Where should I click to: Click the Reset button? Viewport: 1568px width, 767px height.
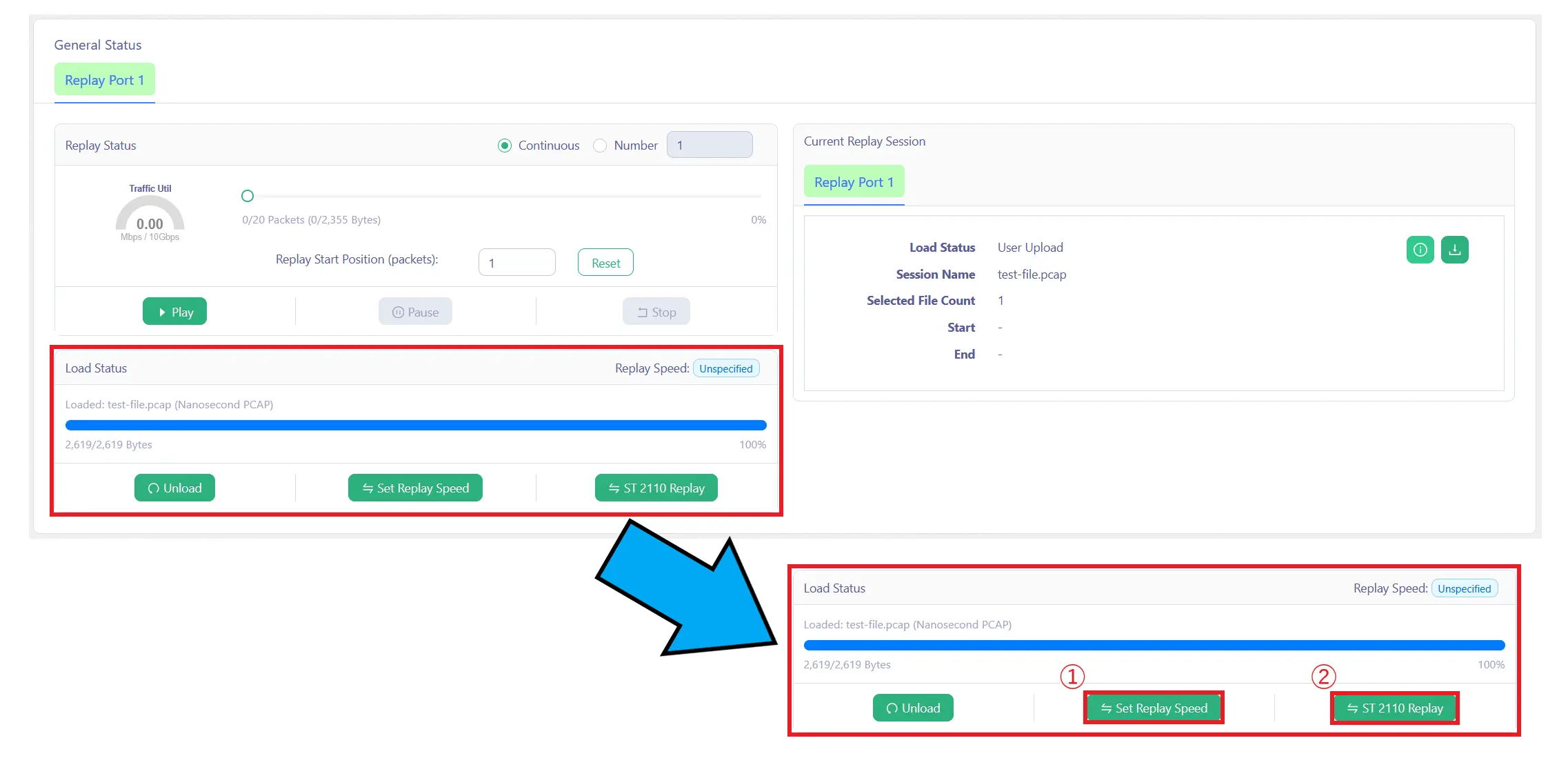coord(605,263)
